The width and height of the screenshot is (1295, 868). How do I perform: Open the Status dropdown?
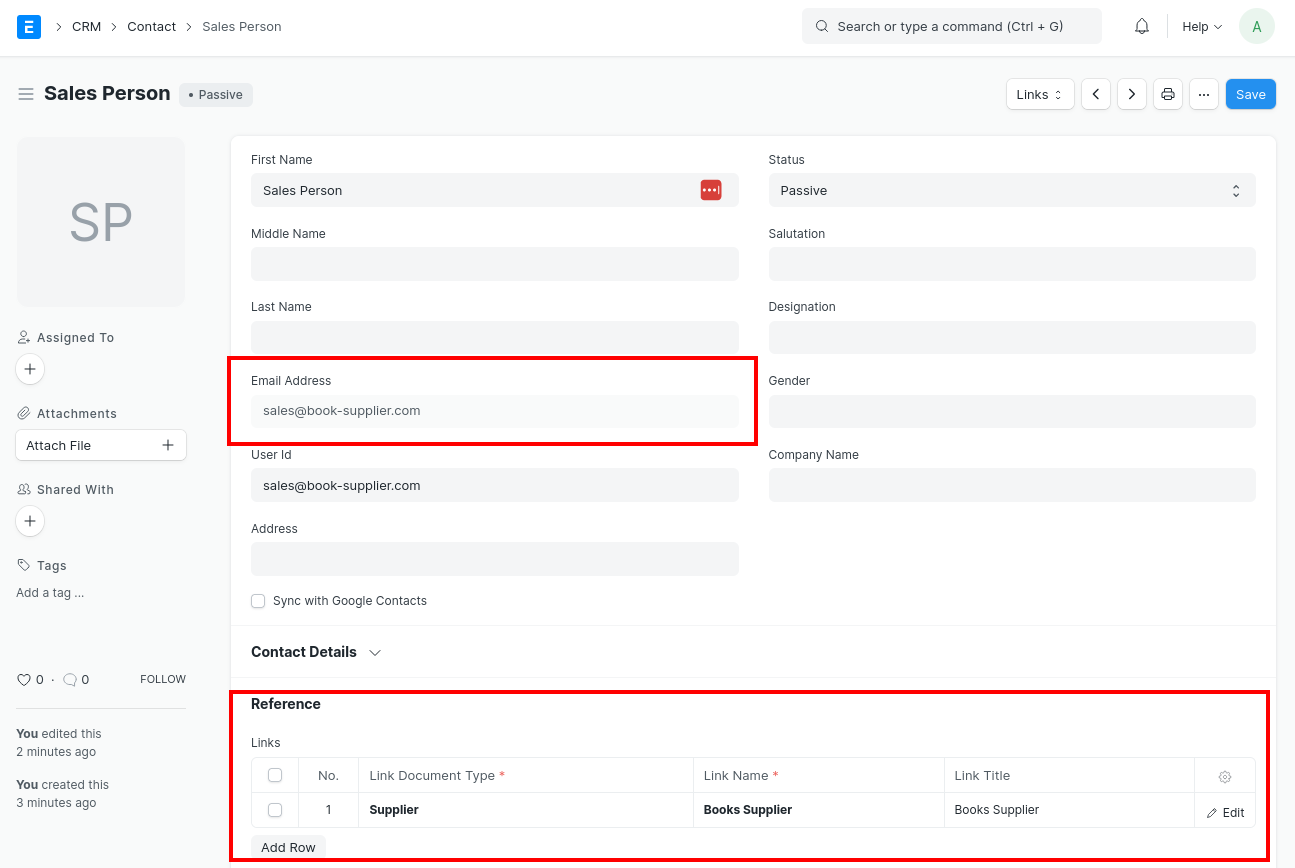[x=1011, y=190]
